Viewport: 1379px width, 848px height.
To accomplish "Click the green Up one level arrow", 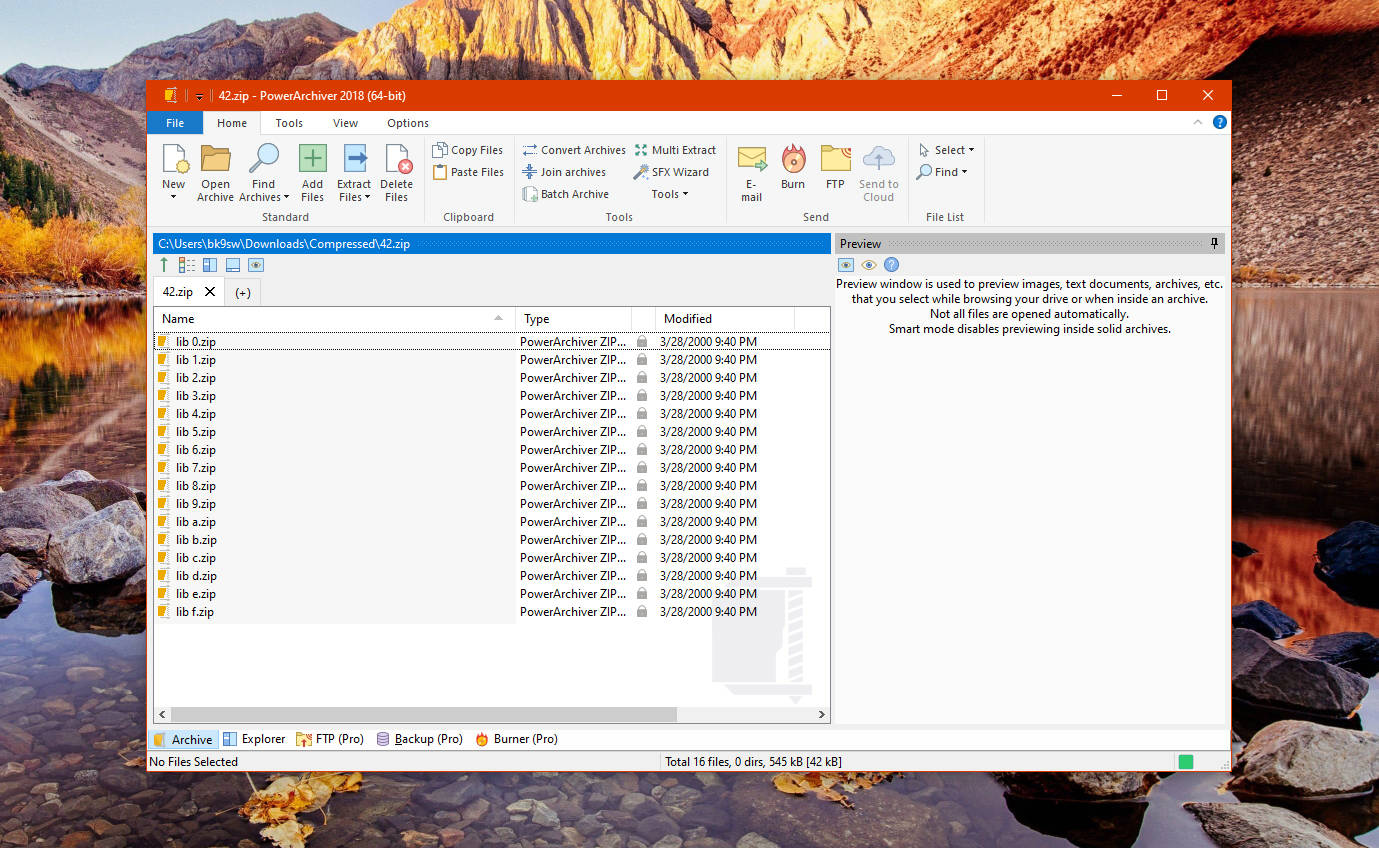I will 164,265.
